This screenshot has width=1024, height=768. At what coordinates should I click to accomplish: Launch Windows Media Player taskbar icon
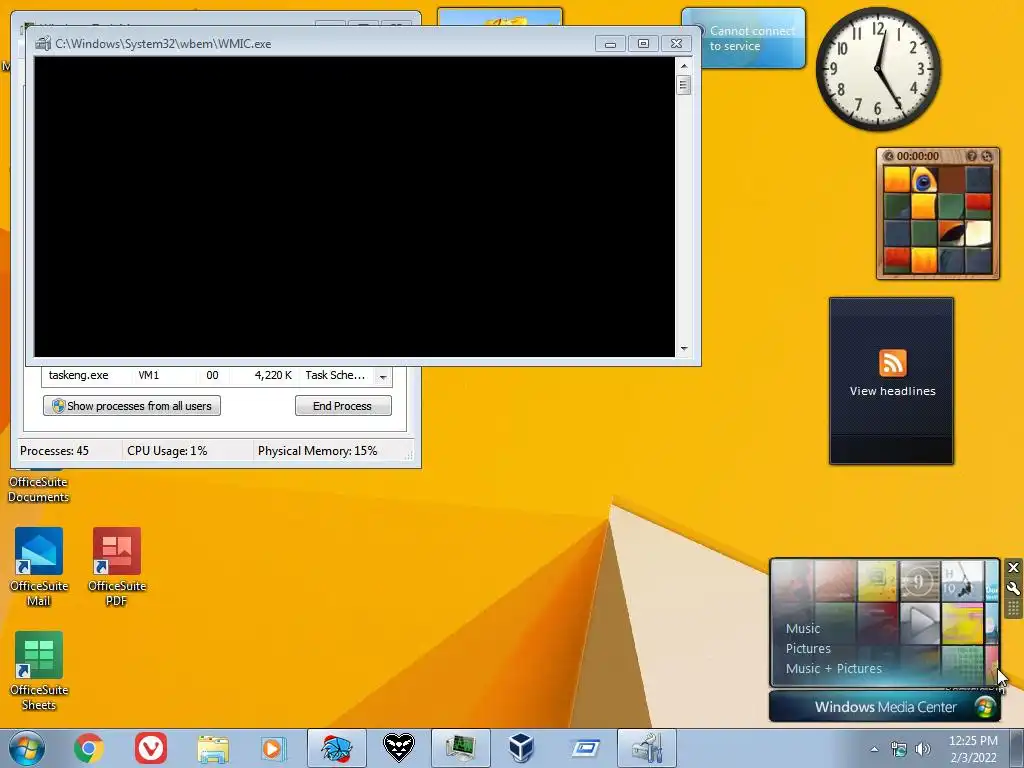click(x=273, y=748)
